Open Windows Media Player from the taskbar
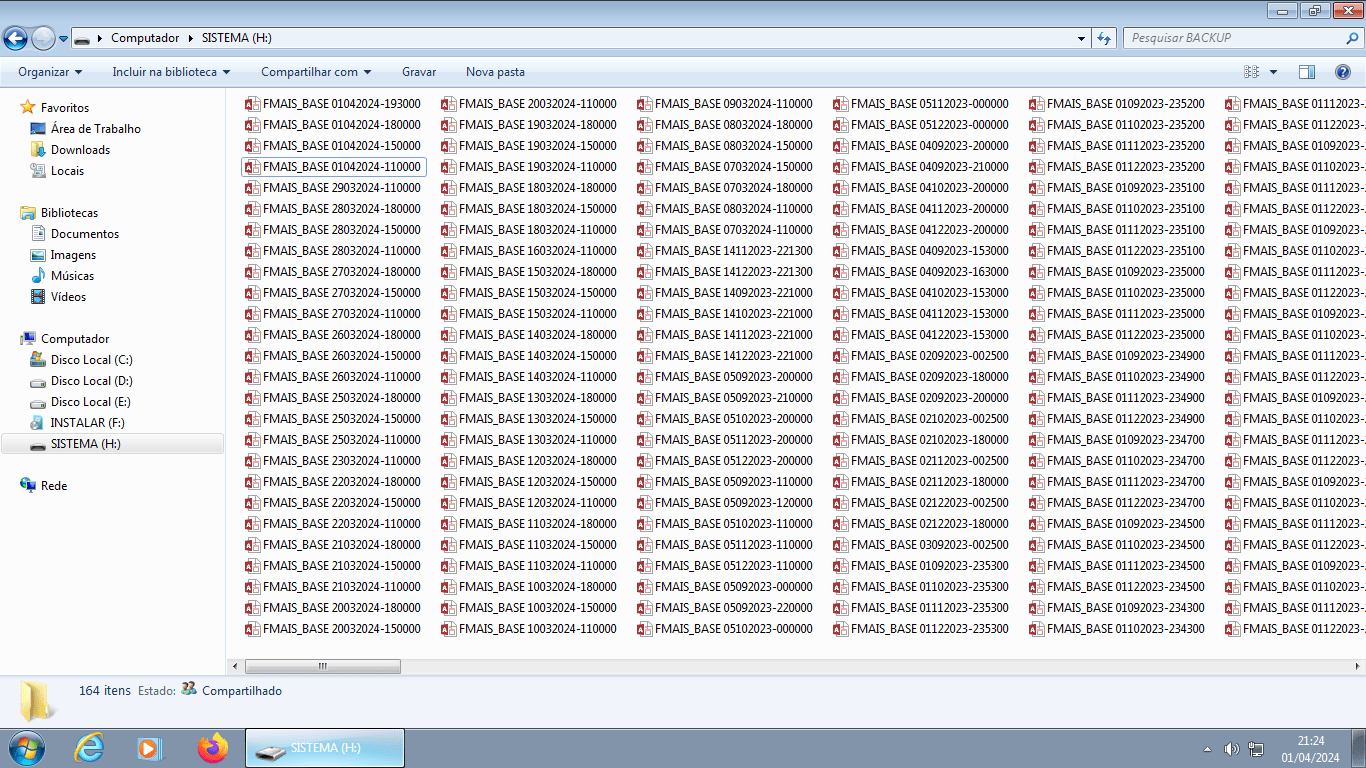 150,748
